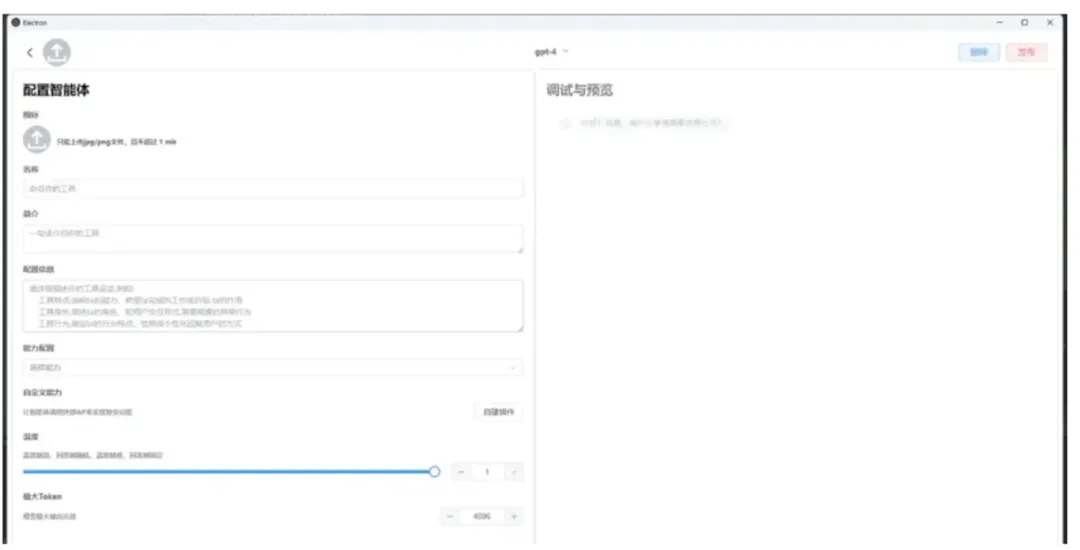Click the Electron app icon in the title bar
Screen dimensions: 1080x550
(x=15, y=22)
